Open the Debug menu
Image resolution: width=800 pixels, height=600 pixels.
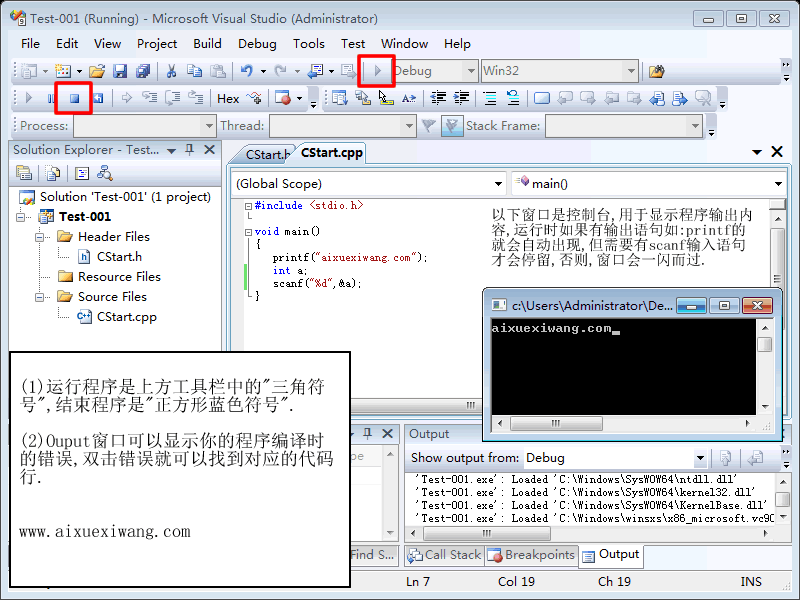257,43
